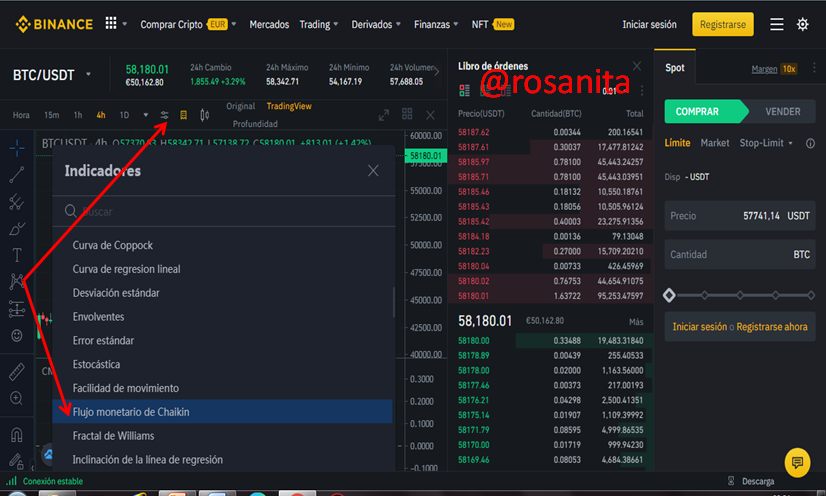Click the Registrarse button
The width and height of the screenshot is (826, 496).
point(723,25)
